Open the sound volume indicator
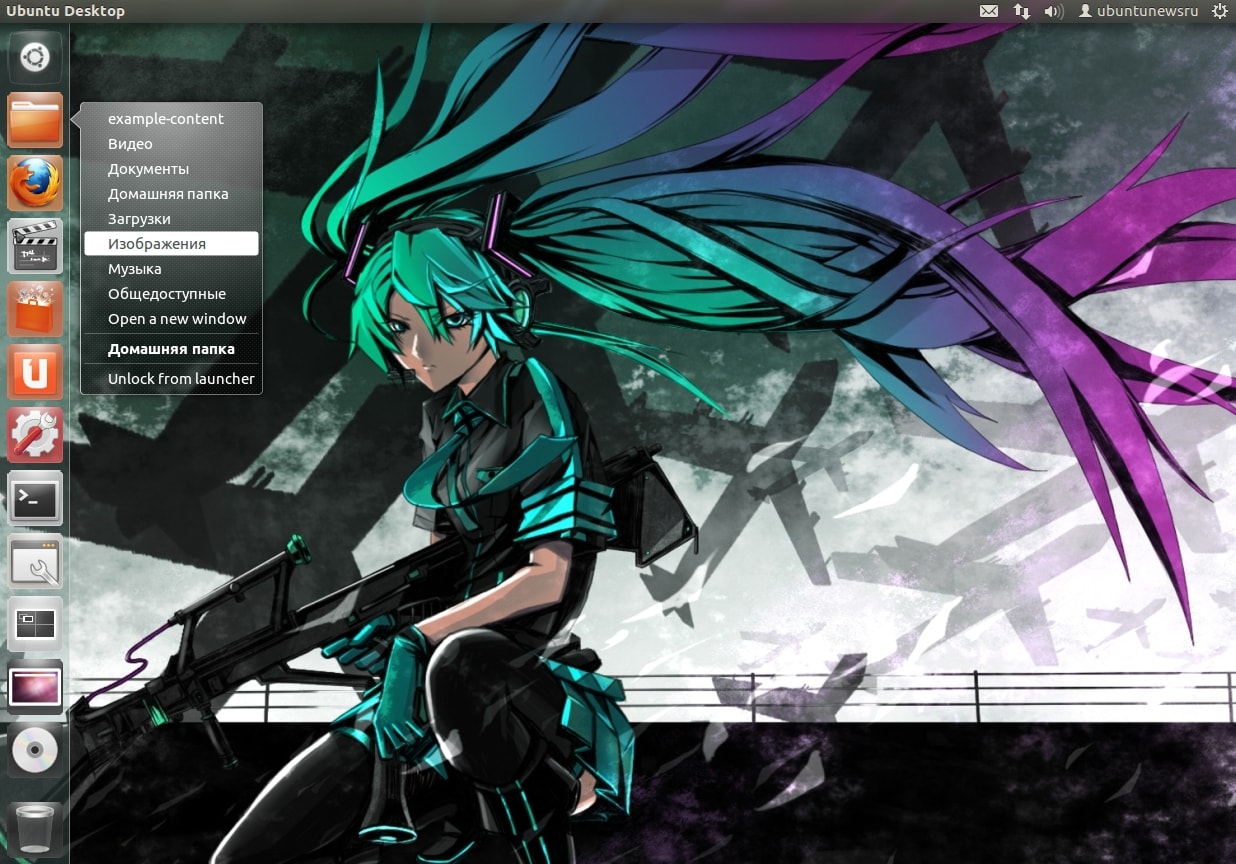1236x864 pixels. pyautogui.click(x=1053, y=11)
